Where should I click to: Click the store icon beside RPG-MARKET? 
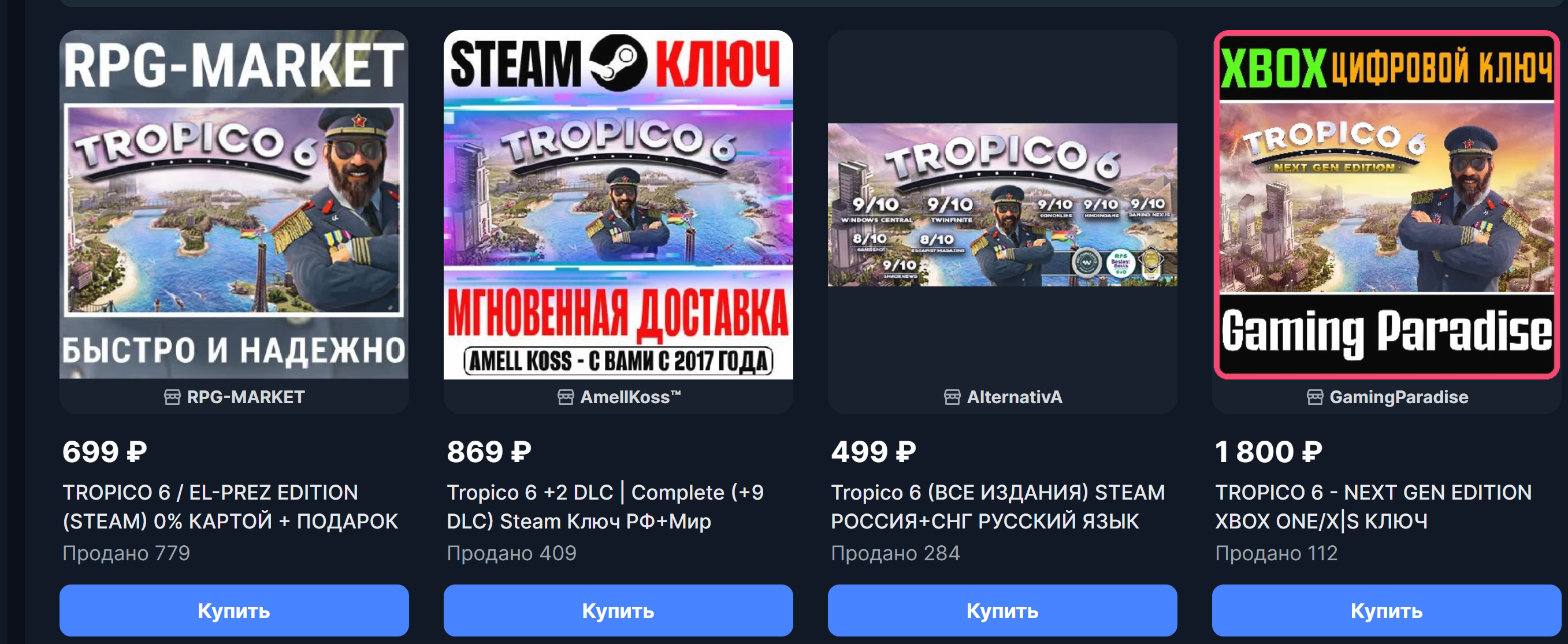tap(172, 397)
